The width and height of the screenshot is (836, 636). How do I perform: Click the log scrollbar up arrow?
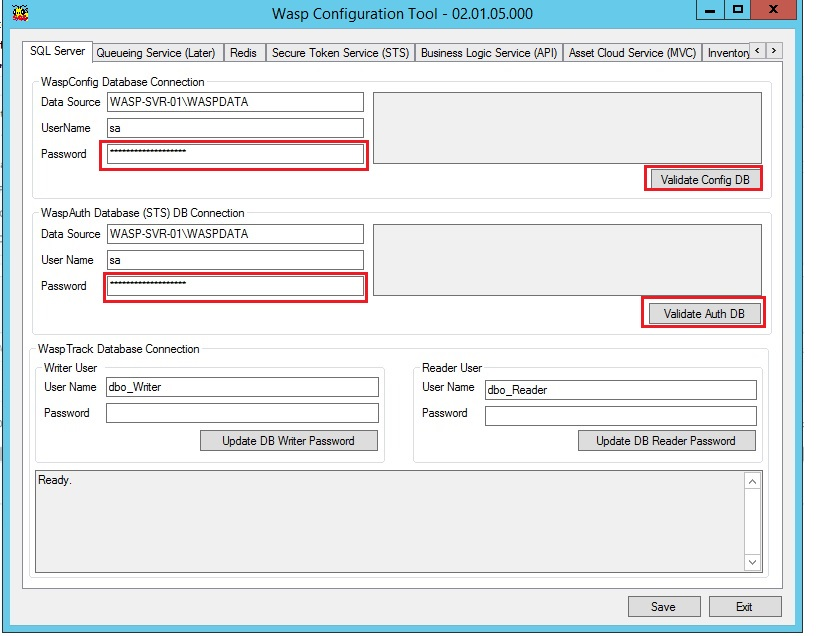[x=752, y=482]
